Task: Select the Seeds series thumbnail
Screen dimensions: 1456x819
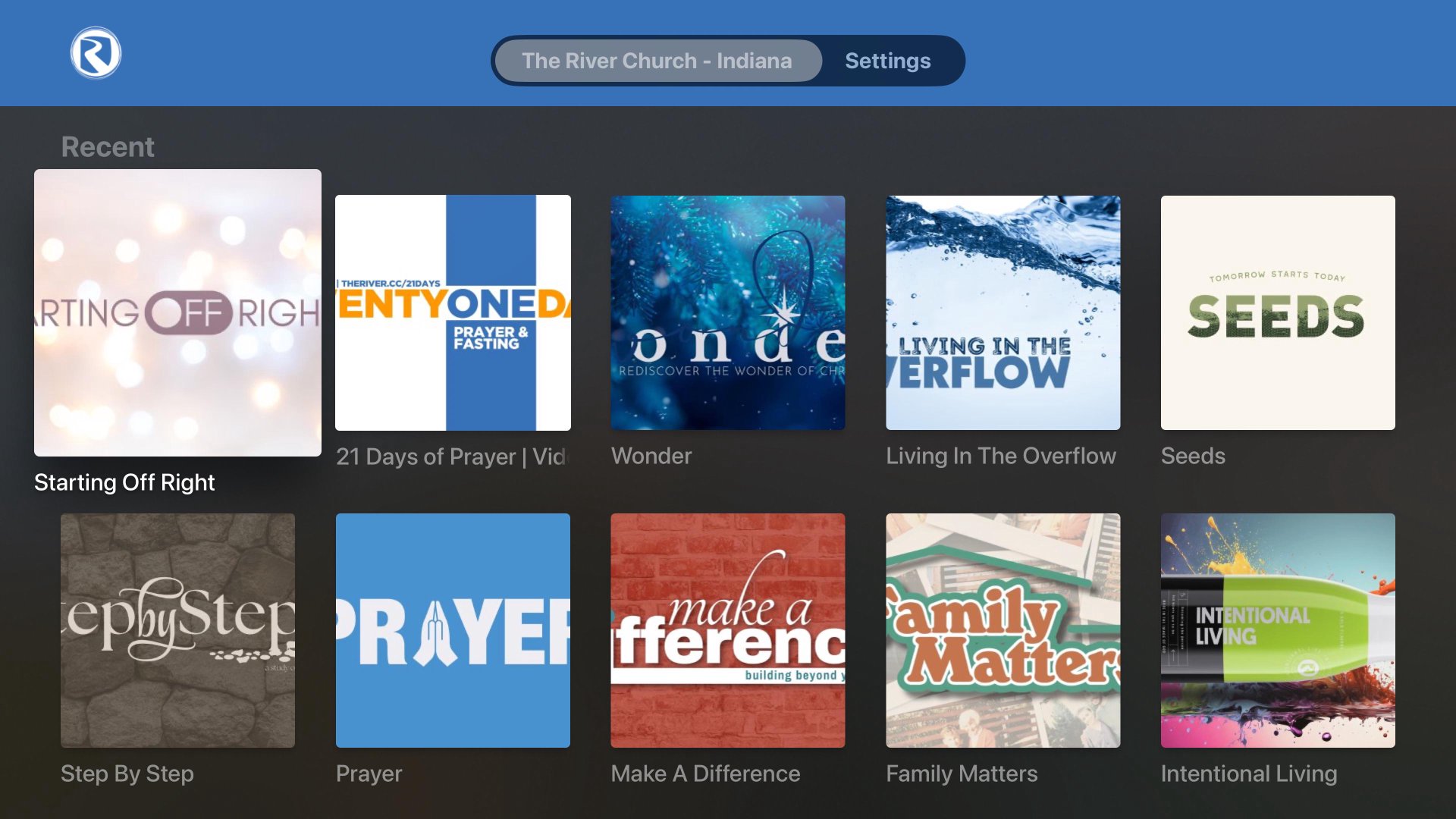Action: point(1278,312)
